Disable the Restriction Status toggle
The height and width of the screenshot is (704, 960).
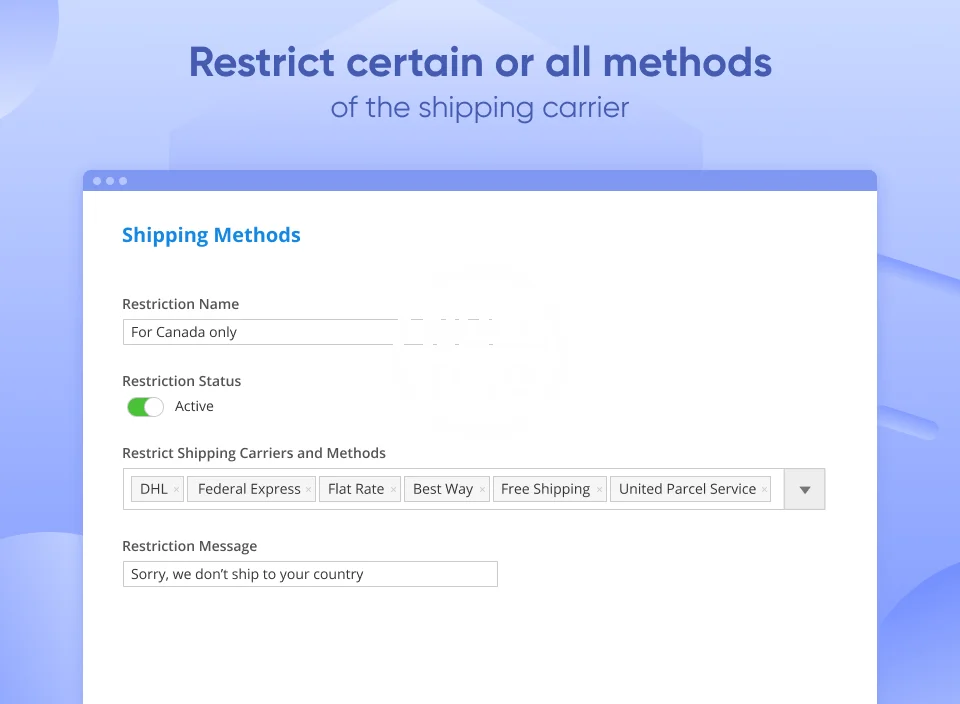click(145, 407)
